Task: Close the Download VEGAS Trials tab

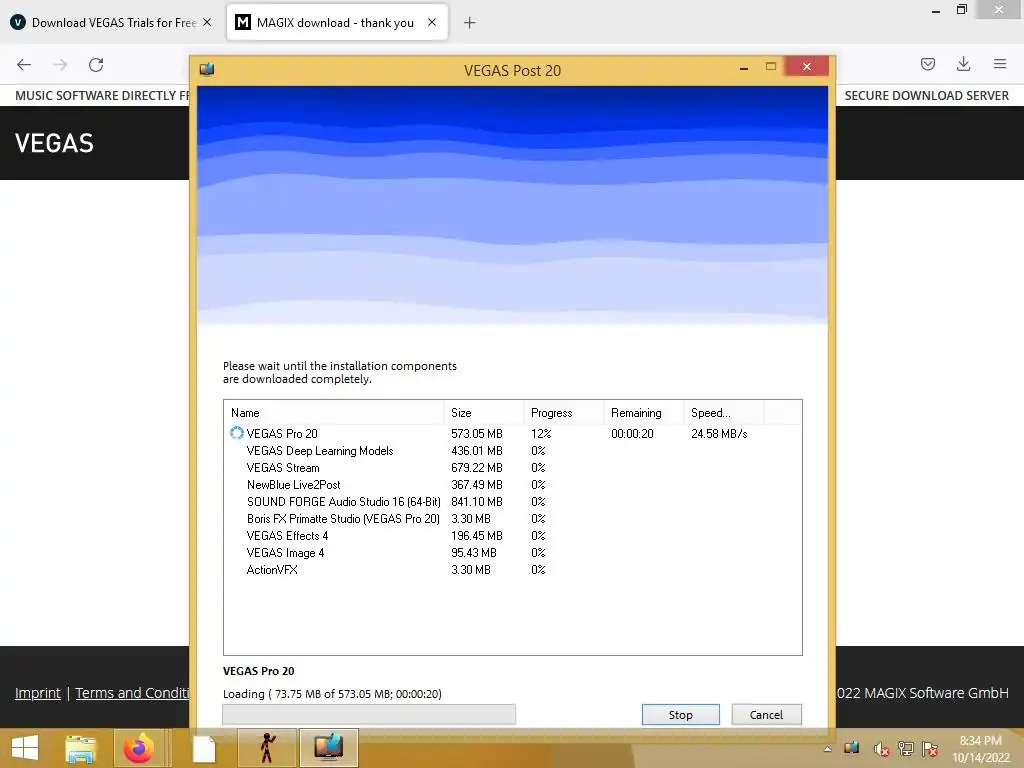Action: (207, 22)
